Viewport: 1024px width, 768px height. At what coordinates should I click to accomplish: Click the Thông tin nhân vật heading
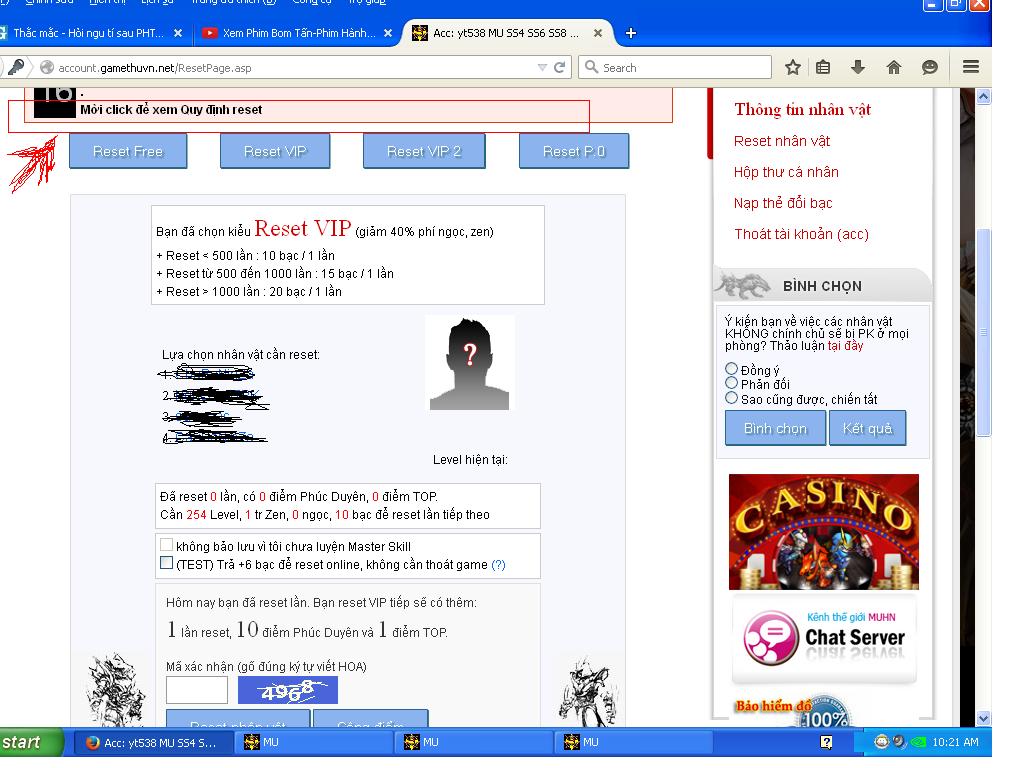click(x=803, y=109)
